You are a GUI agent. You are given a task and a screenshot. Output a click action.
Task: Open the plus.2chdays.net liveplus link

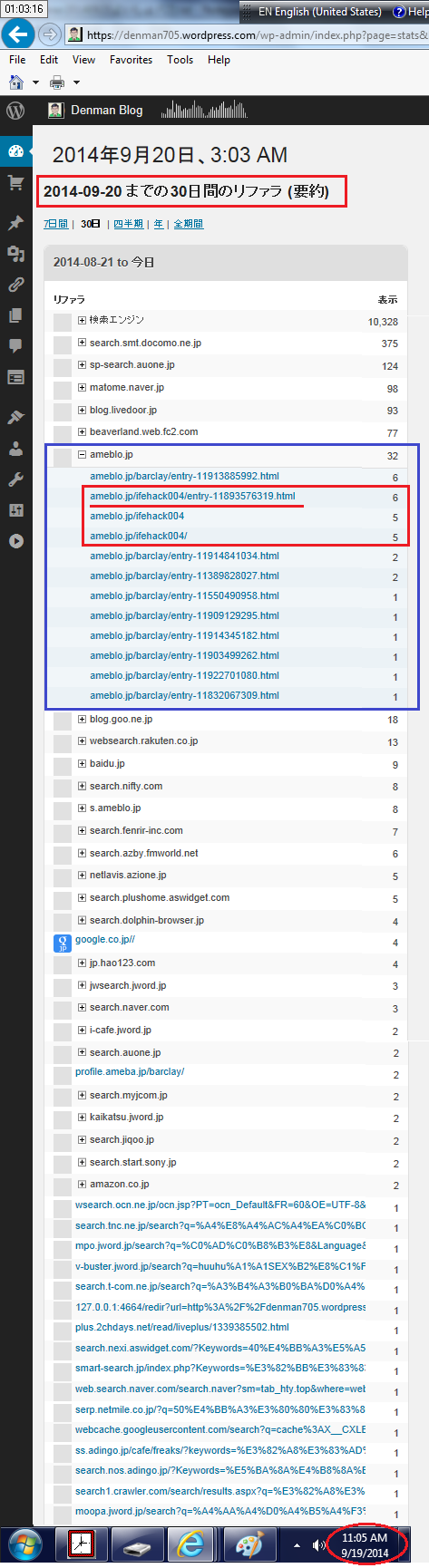click(182, 1328)
